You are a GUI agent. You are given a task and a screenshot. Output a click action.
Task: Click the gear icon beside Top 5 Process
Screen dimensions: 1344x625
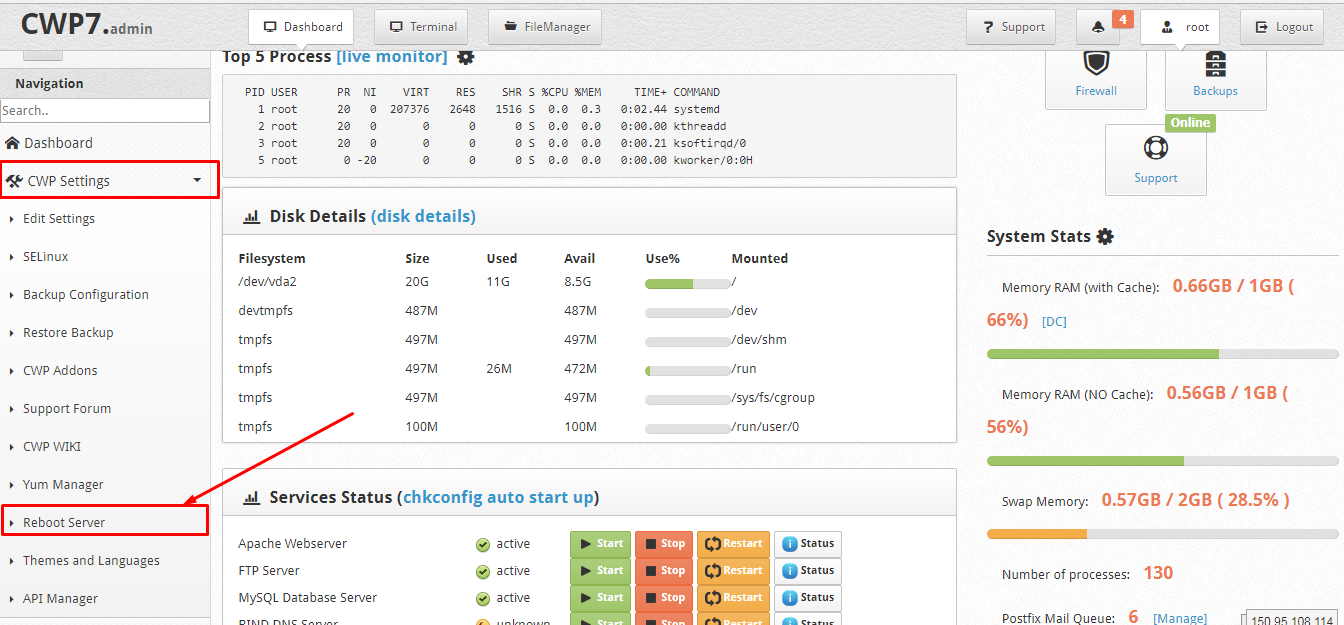[465, 57]
